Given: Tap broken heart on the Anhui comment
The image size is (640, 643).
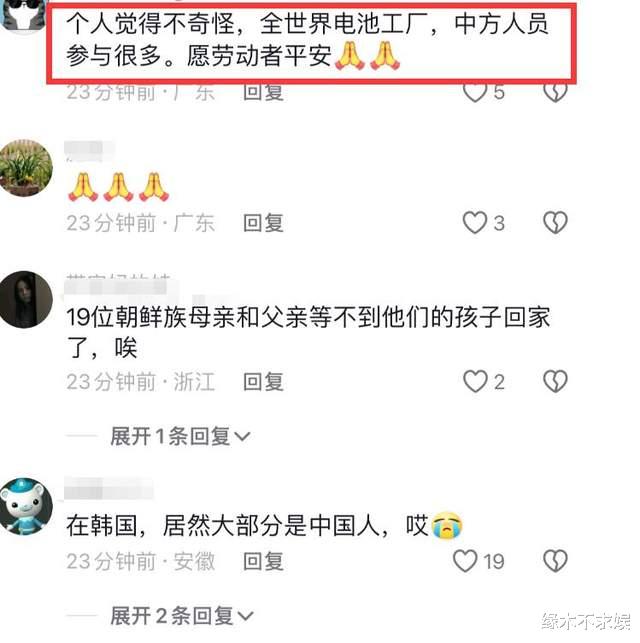Looking at the screenshot, I should pos(555,561).
